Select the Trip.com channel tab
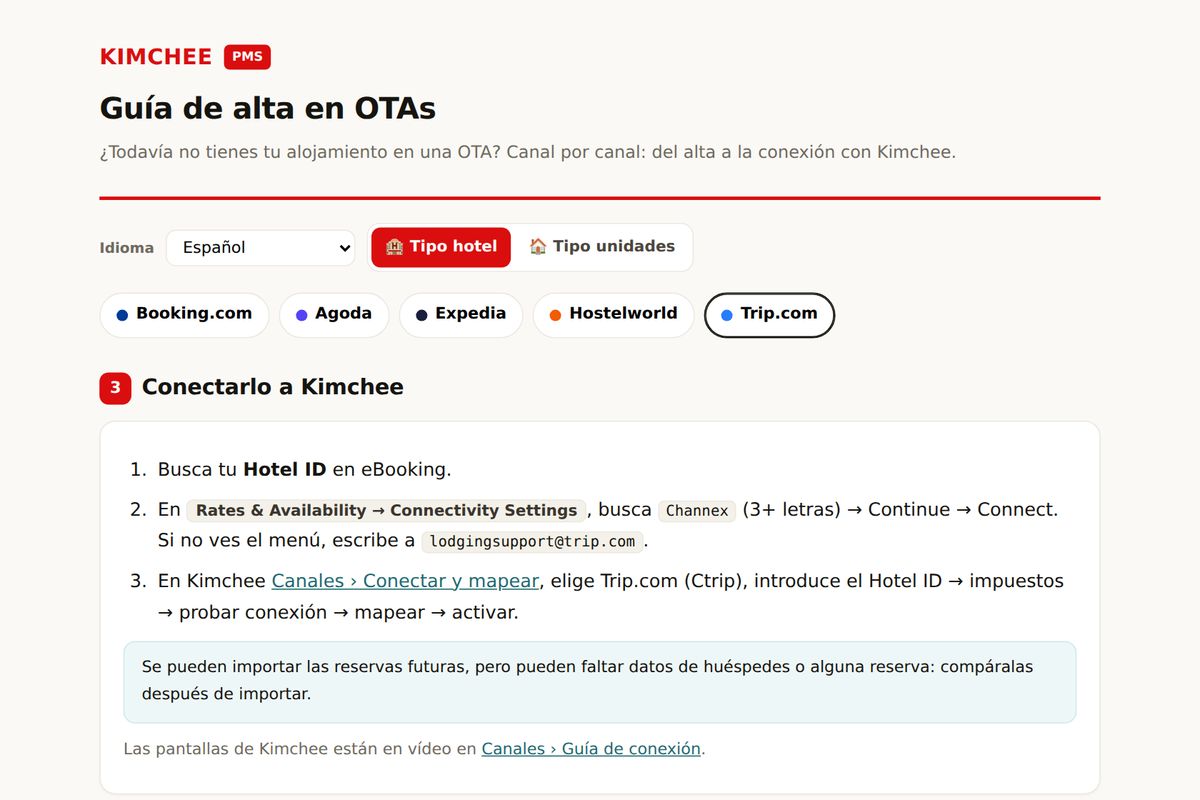The width and height of the screenshot is (1200, 800). pos(769,314)
